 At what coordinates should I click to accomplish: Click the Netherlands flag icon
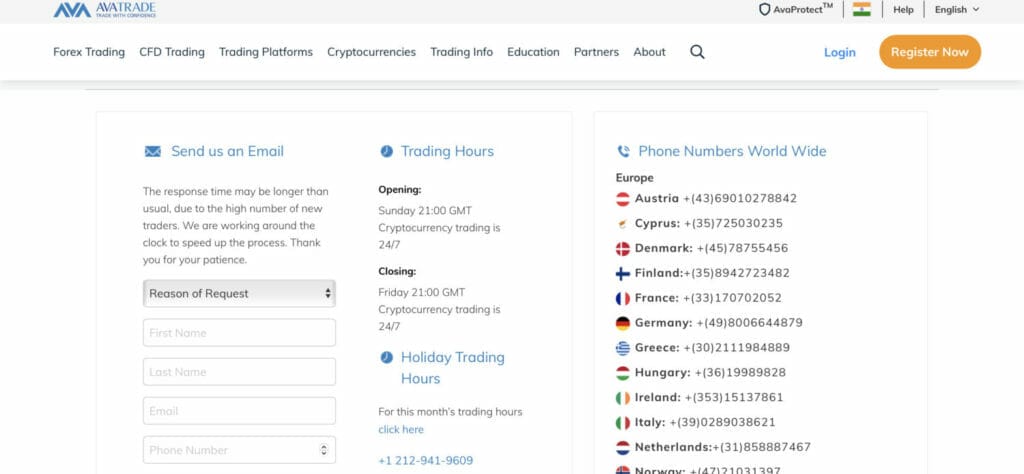pyautogui.click(x=623, y=448)
